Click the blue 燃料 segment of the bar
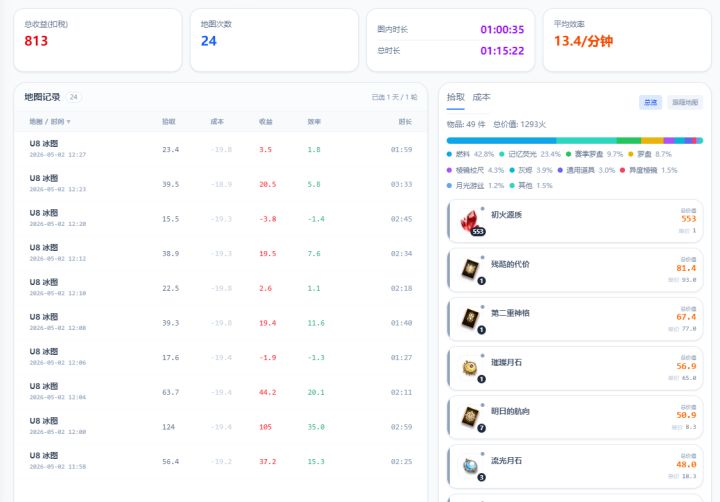The width and height of the screenshot is (720, 502). pos(501,141)
